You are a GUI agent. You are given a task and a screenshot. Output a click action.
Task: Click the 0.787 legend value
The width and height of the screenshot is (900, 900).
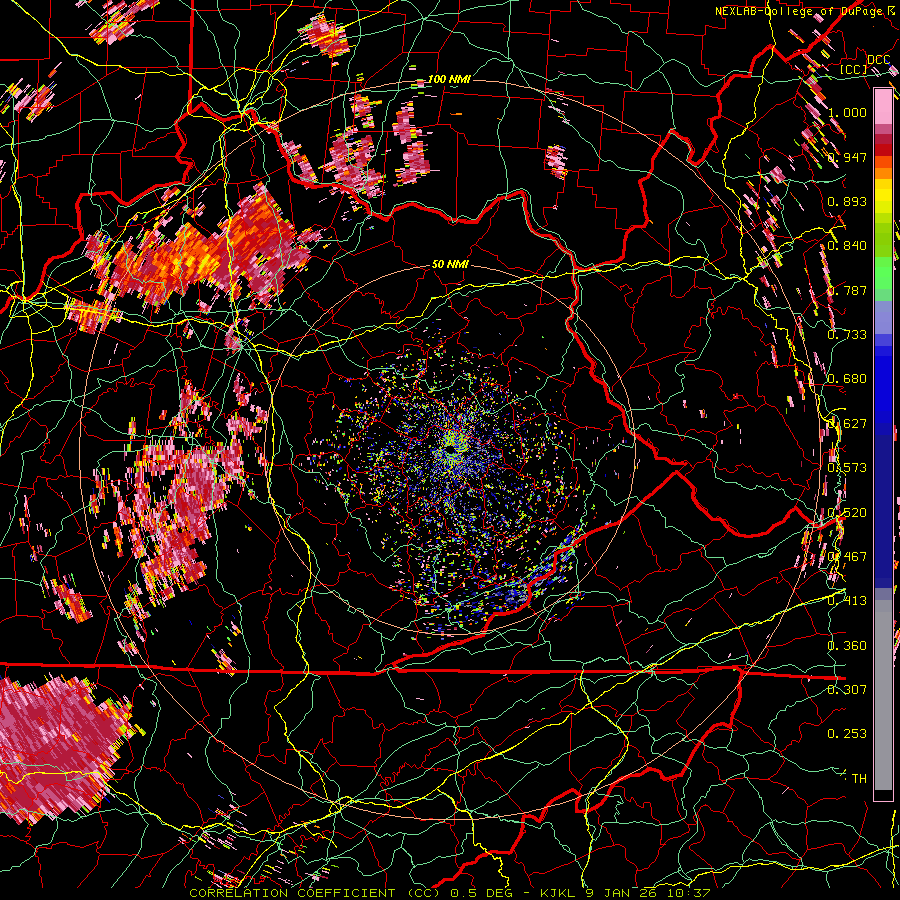(847, 290)
